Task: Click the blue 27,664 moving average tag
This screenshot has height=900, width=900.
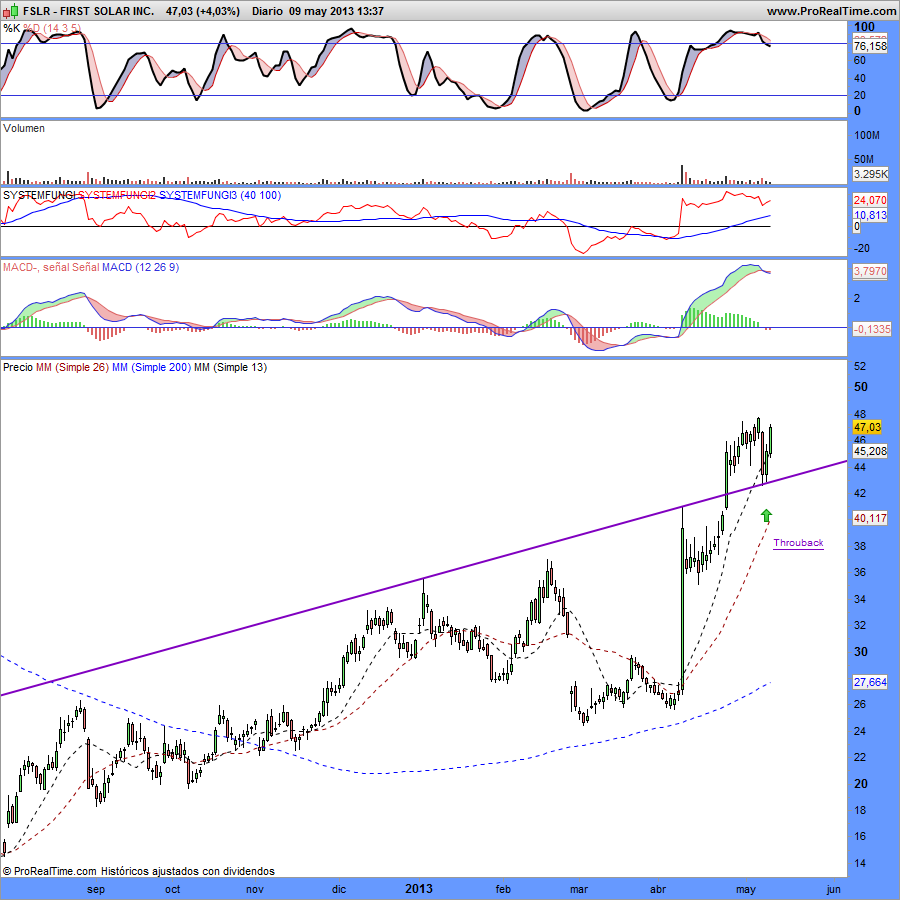Action: point(870,682)
